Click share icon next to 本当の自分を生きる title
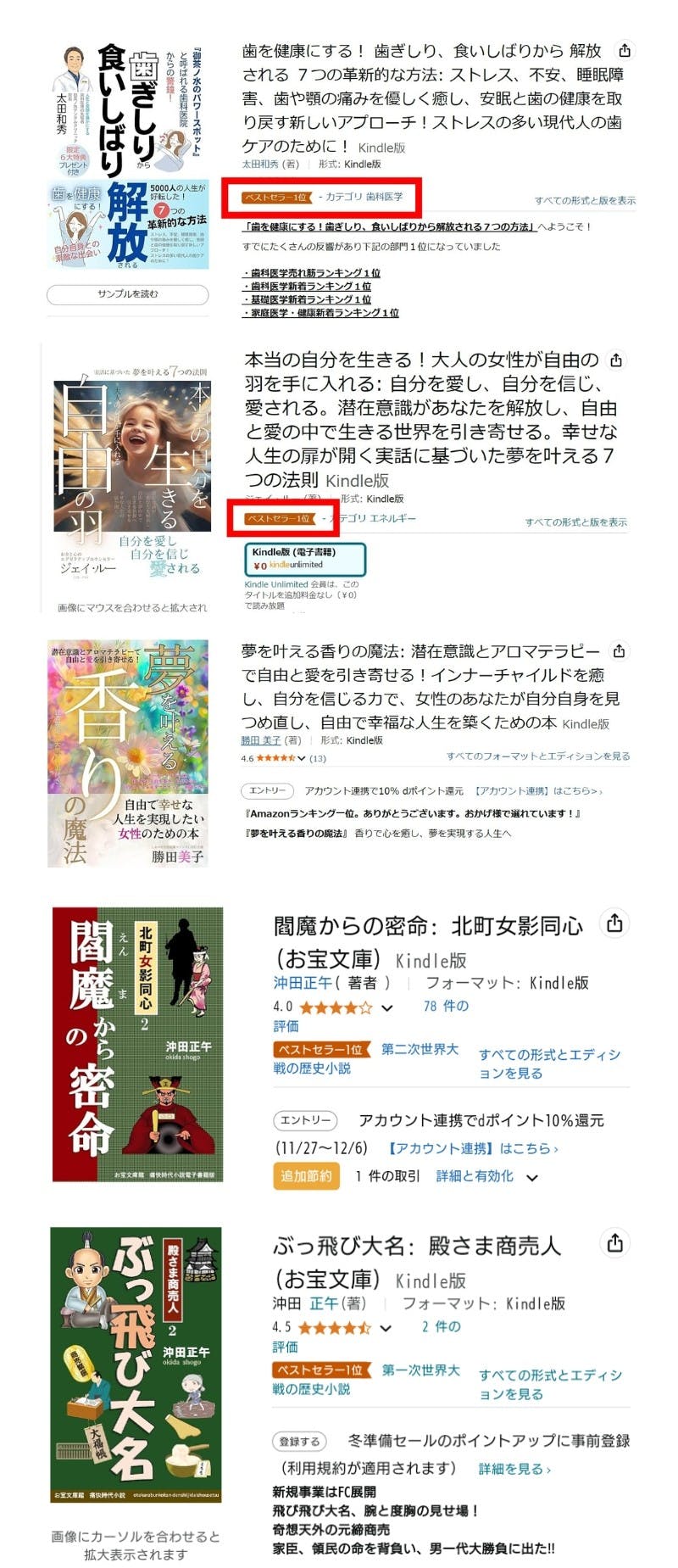This screenshot has width=678, height=1568. pyautogui.click(x=616, y=360)
